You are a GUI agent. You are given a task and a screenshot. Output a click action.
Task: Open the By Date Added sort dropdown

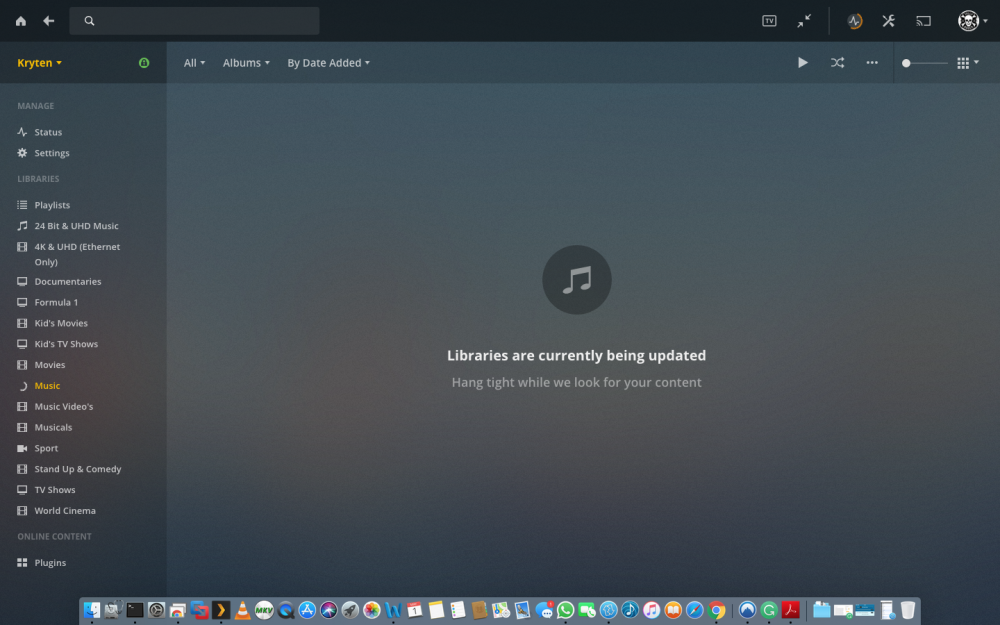[x=328, y=62]
